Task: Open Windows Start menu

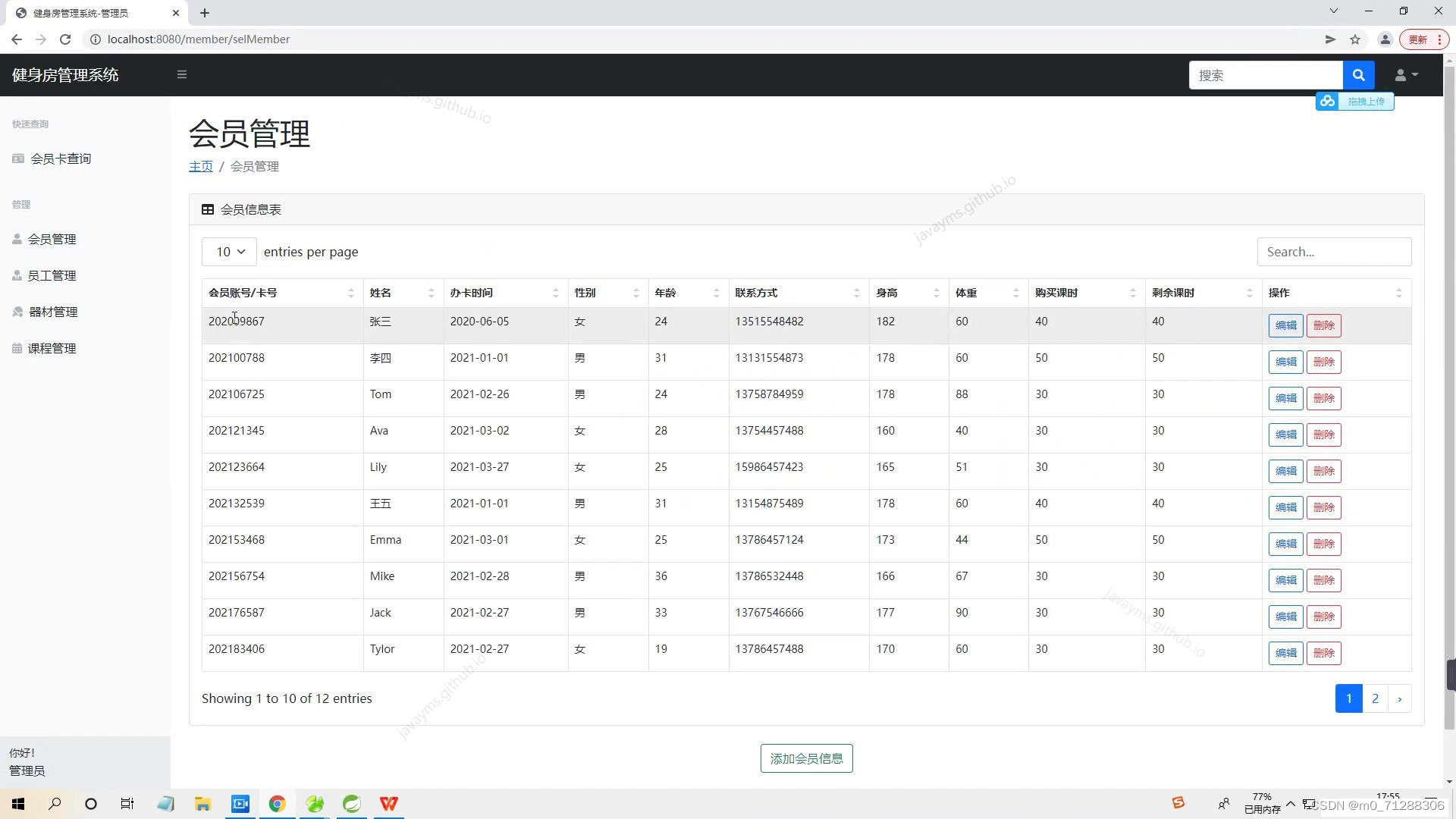Action: tap(18, 804)
